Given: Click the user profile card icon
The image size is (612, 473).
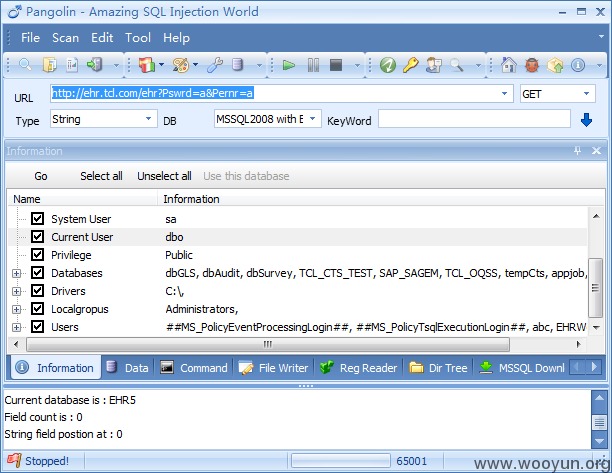Looking at the screenshot, I should click(434, 65).
